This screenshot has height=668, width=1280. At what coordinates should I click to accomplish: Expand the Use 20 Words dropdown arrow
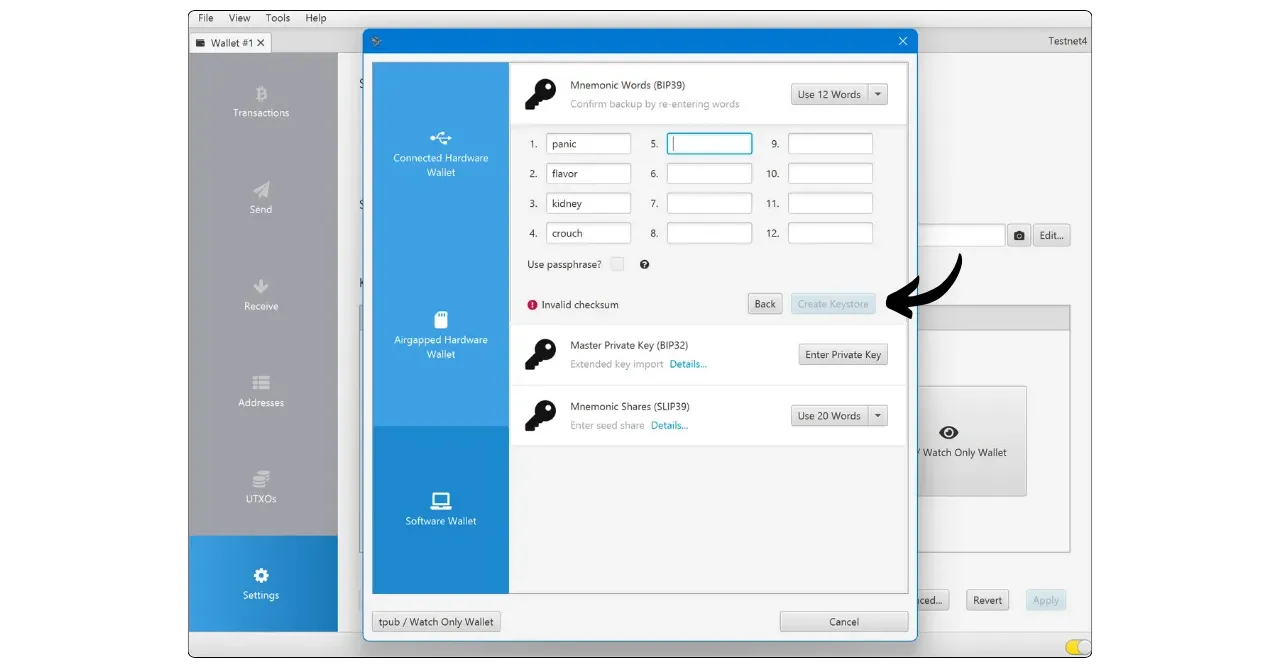click(877, 416)
